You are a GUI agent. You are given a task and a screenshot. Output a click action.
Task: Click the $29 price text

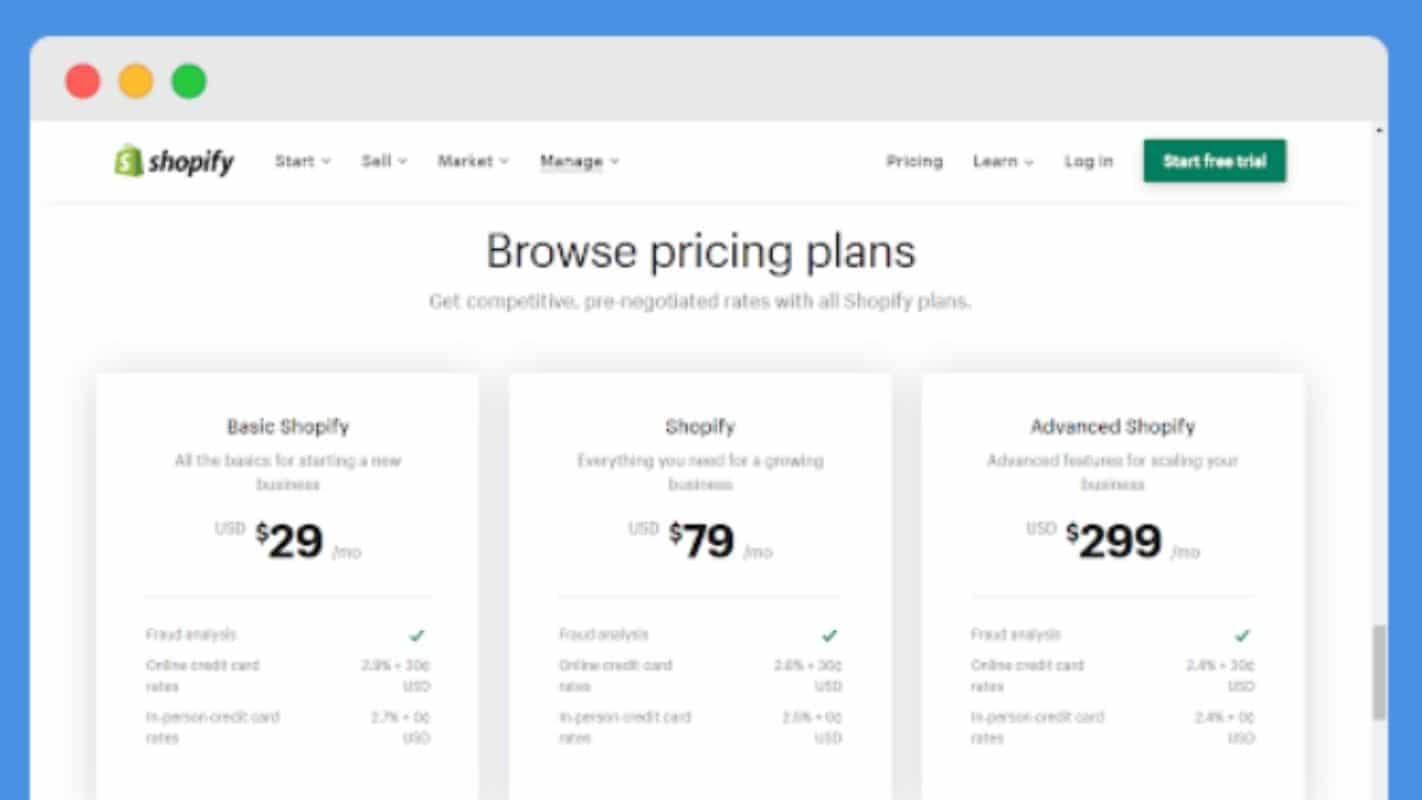point(289,541)
